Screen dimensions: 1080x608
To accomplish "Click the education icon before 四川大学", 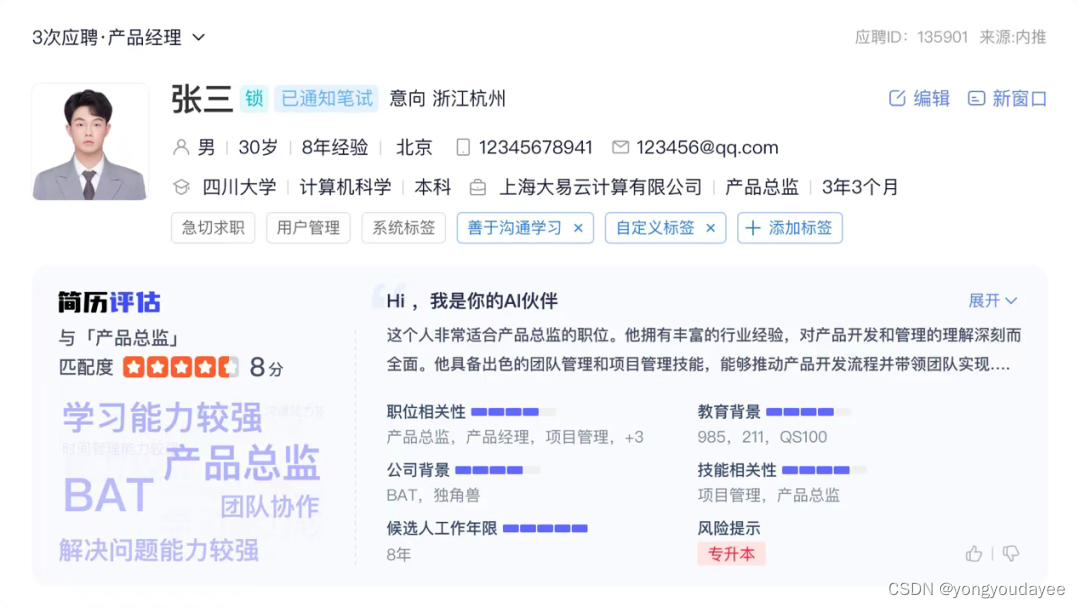I will [x=181, y=186].
